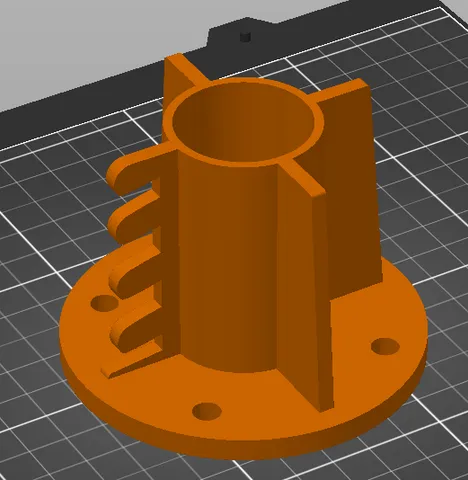The width and height of the screenshot is (468, 480).
Task: Click the right screw hole on the flange
Action: tap(385, 346)
